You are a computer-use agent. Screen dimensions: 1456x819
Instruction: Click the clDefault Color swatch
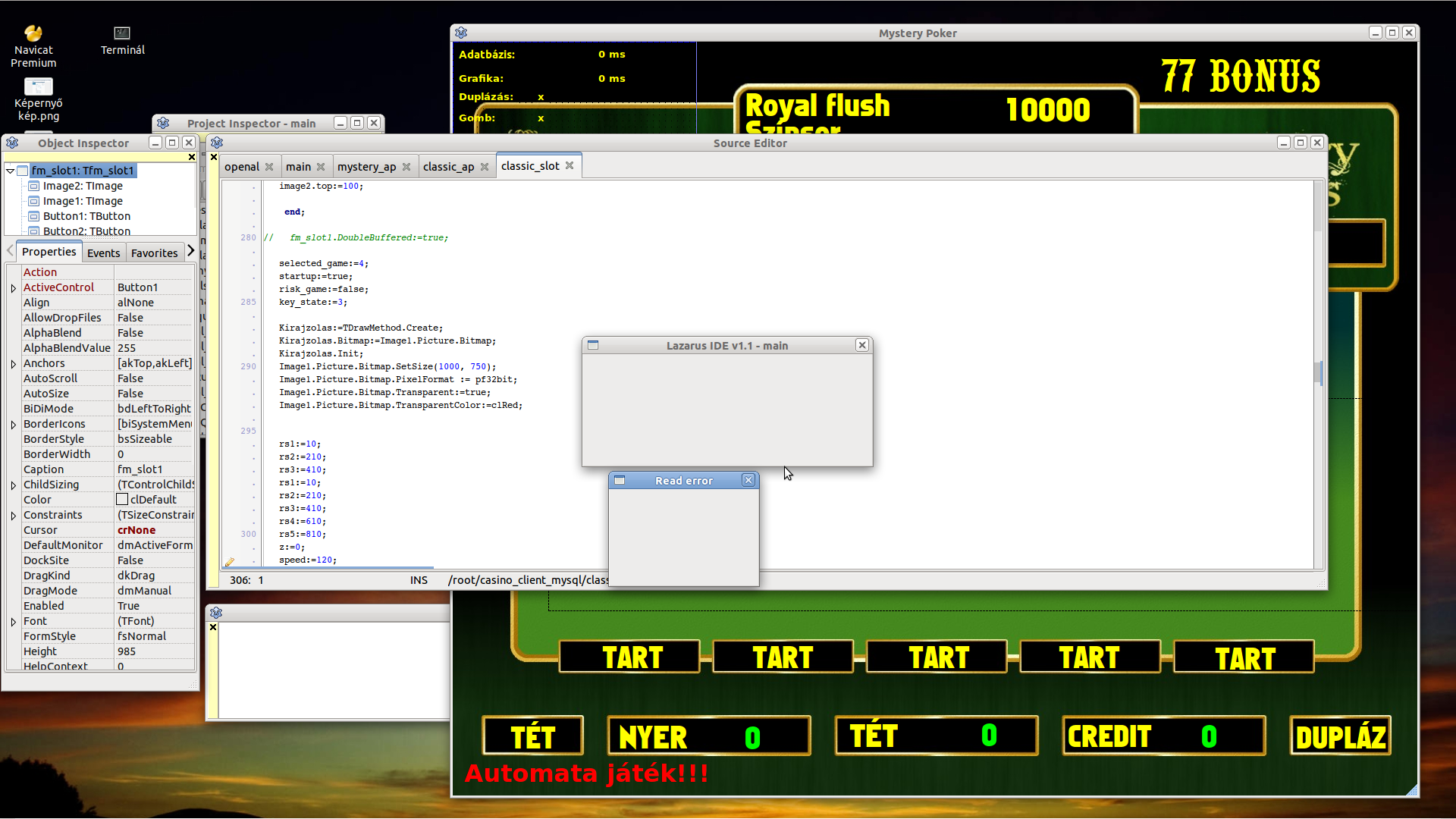click(122, 499)
